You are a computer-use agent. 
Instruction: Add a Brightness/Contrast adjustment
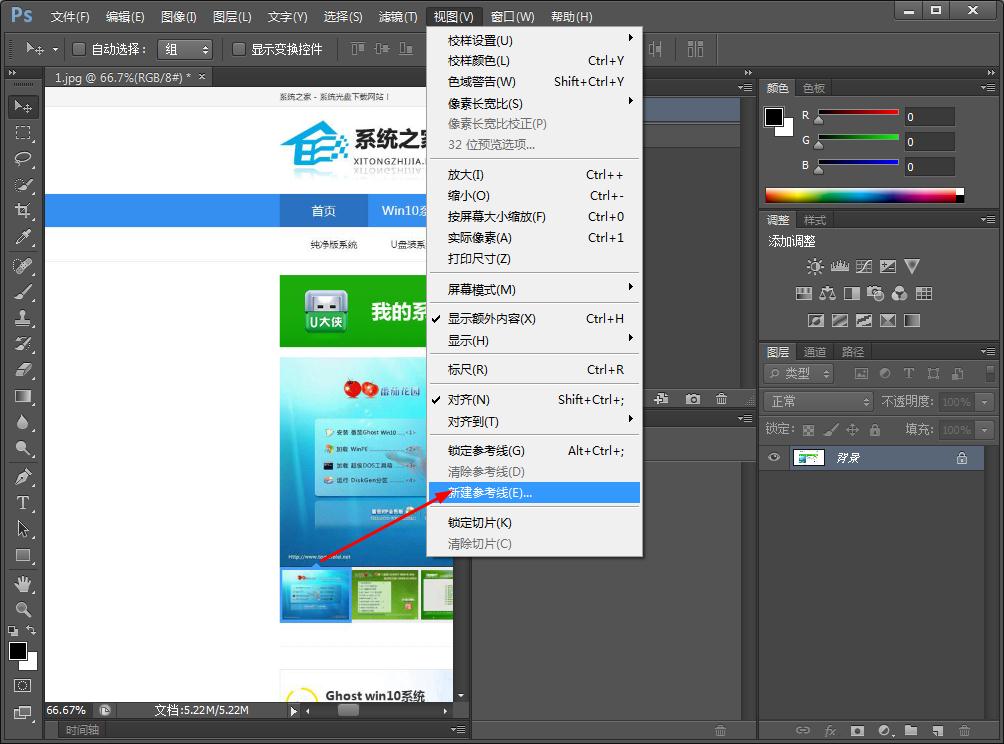817,266
